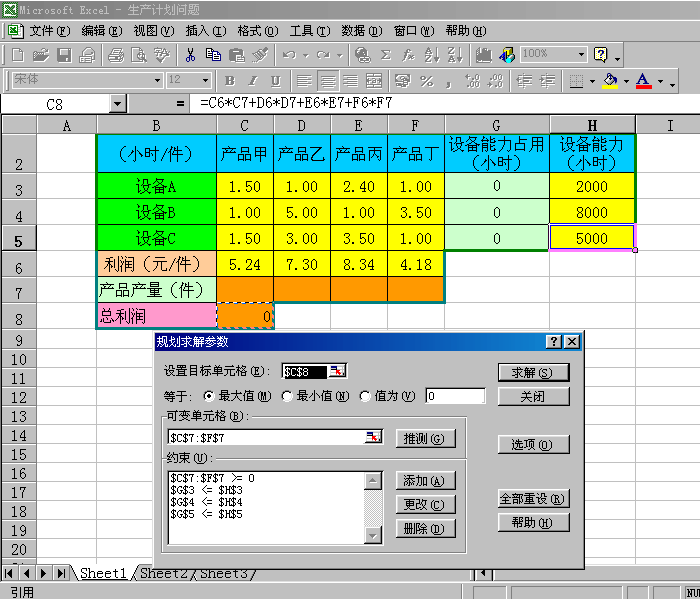This screenshot has height=599, width=700.
Task: Apply Percent style format
Action: (426, 81)
